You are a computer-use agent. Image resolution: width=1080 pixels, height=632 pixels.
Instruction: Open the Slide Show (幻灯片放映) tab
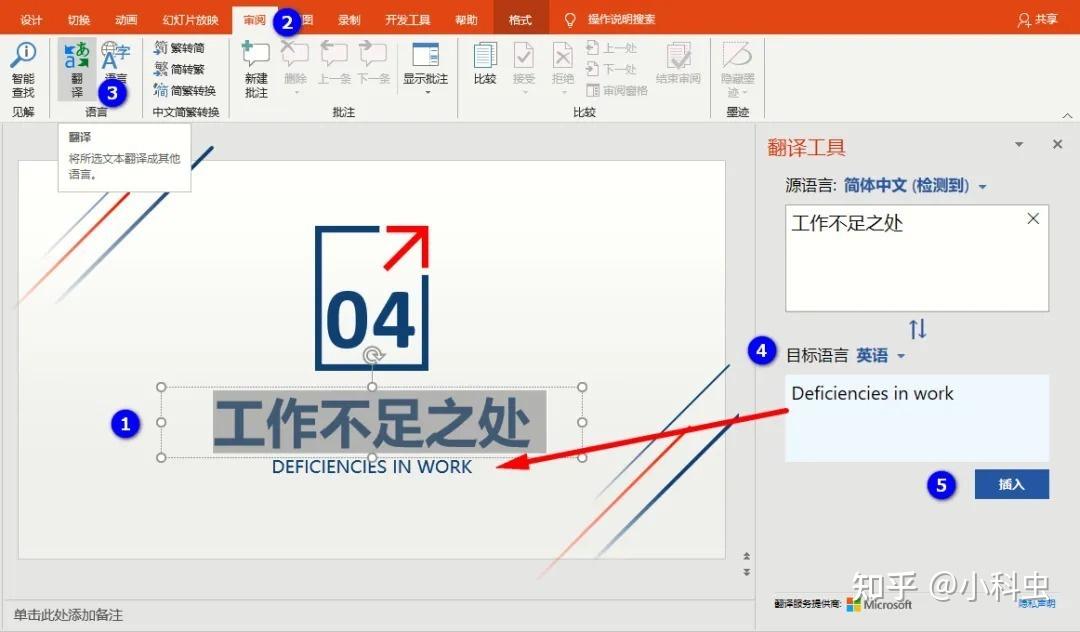(x=190, y=19)
